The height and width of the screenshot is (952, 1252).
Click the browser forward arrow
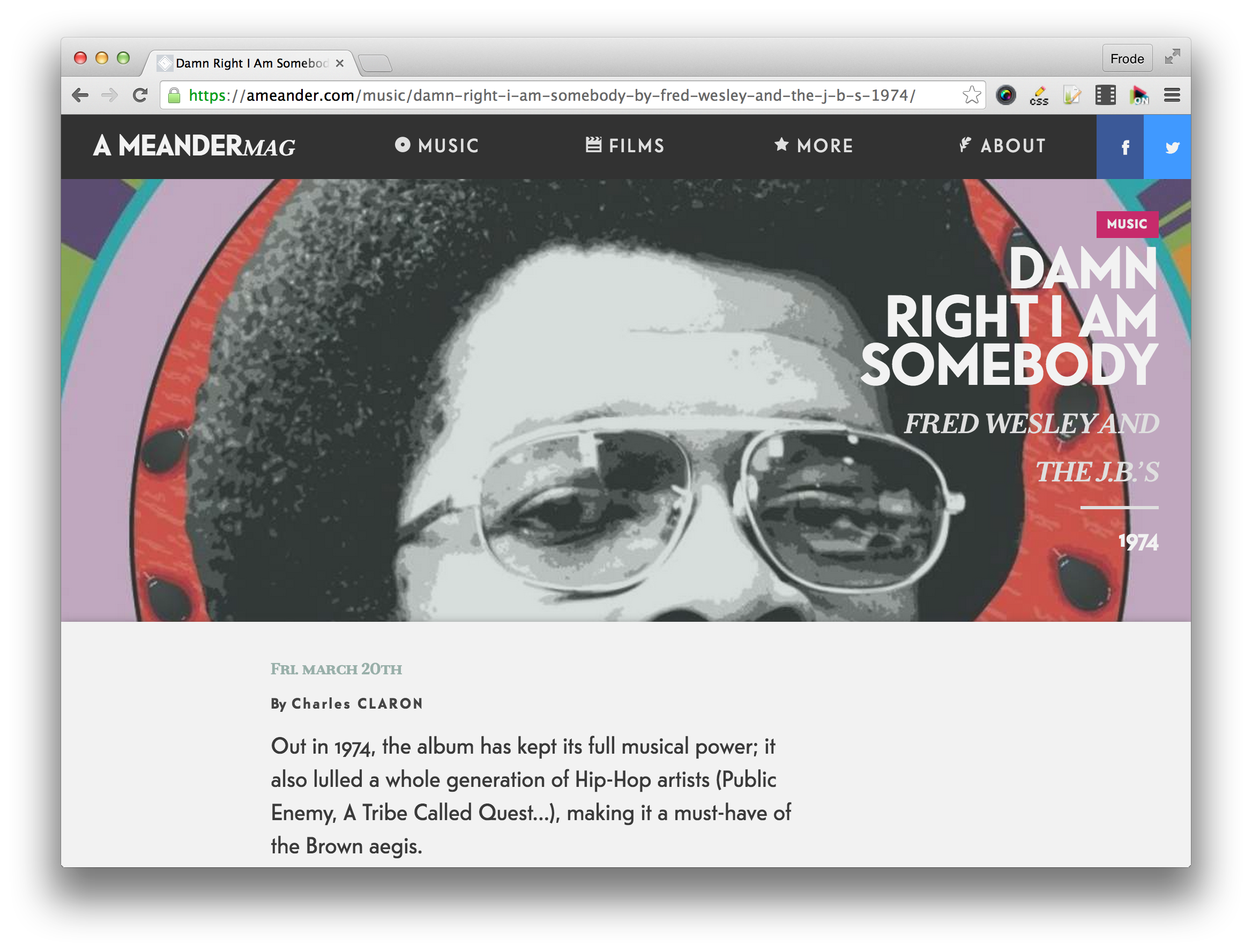[x=109, y=95]
